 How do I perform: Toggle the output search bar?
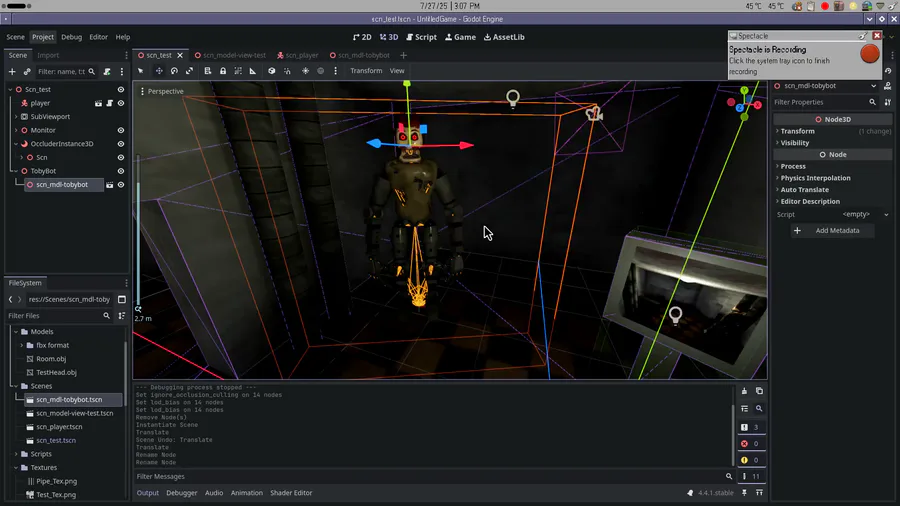pyautogui.click(x=759, y=408)
